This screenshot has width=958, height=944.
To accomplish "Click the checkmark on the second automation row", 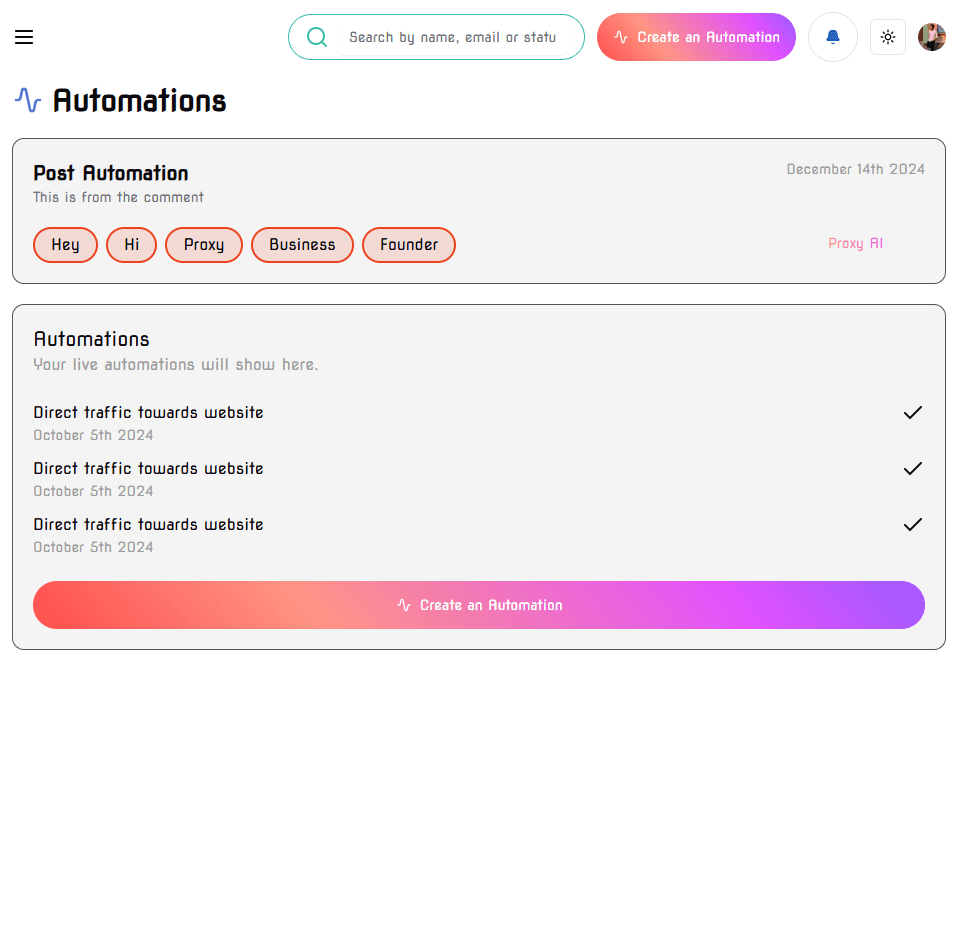I will click(x=912, y=468).
